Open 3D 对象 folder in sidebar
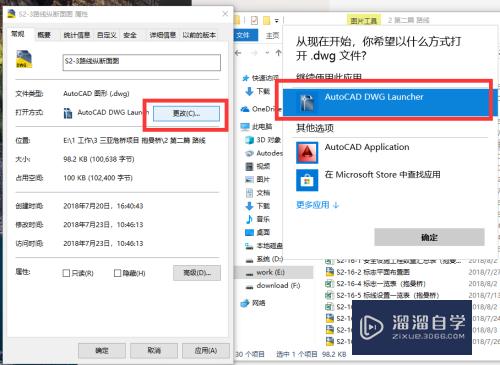 [x=263, y=140]
